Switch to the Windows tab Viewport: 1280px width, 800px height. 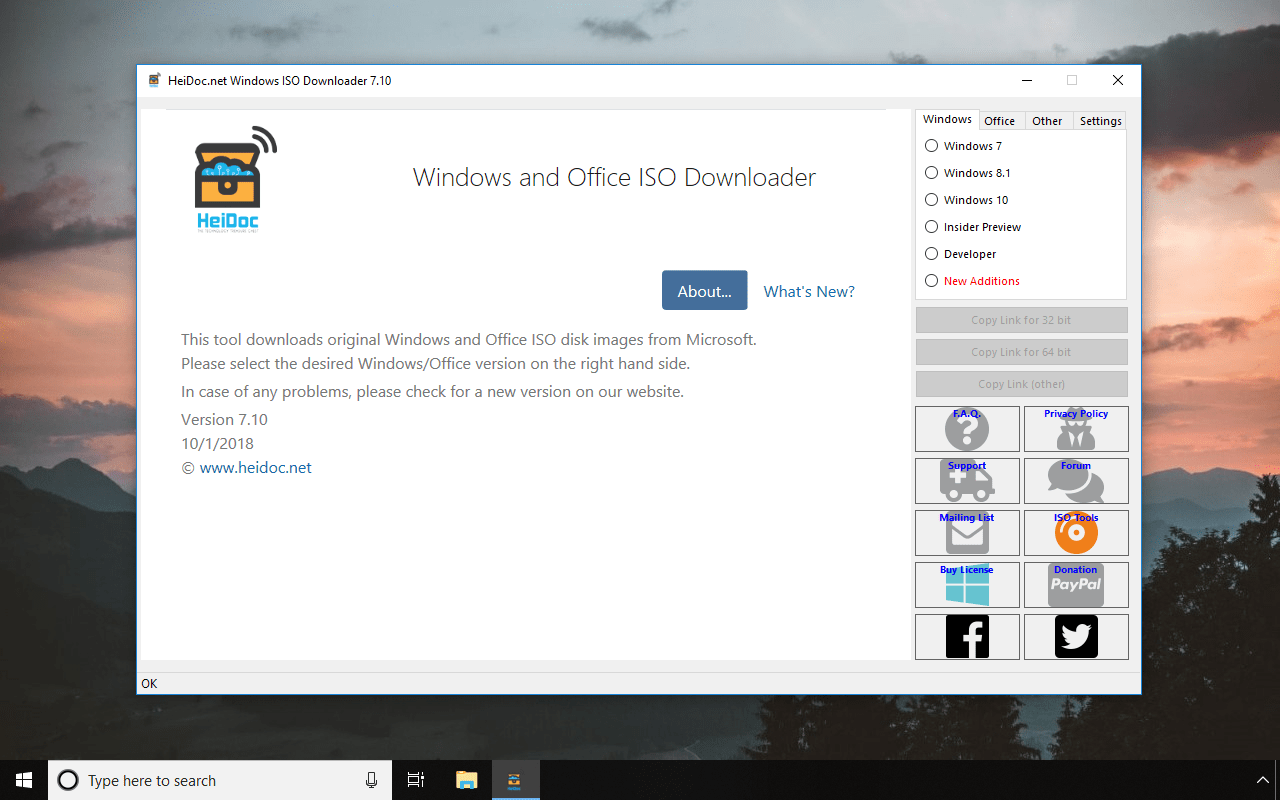(x=947, y=119)
